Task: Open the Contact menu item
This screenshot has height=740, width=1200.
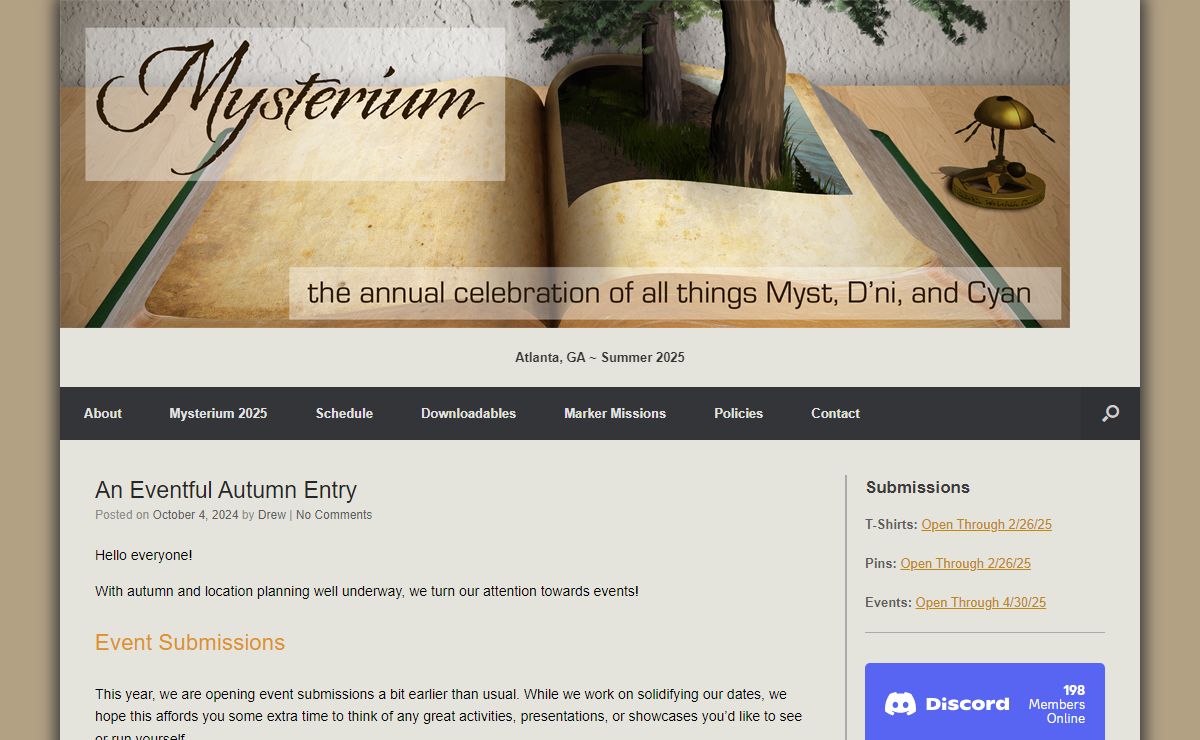Action: (x=835, y=413)
